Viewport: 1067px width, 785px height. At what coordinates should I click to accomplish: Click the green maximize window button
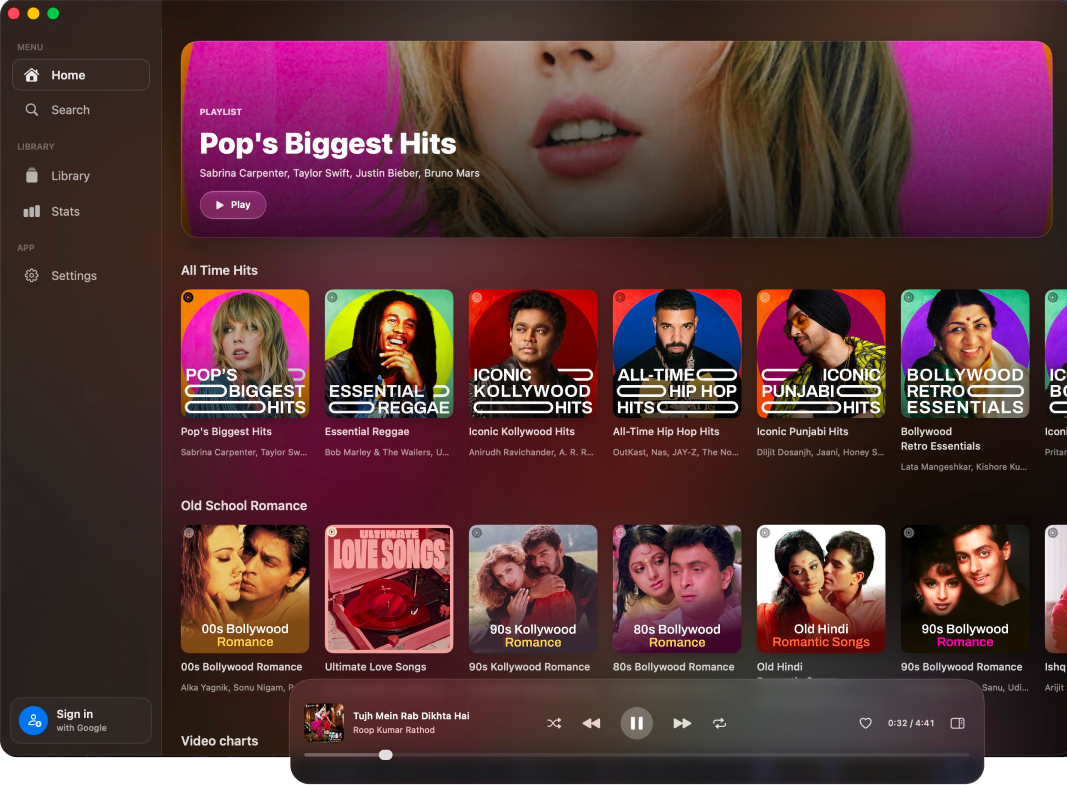click(53, 14)
